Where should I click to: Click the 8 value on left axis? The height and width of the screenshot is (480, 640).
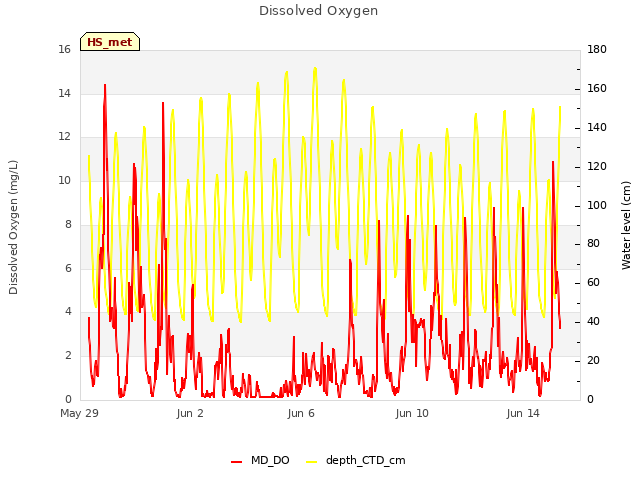tap(68, 224)
